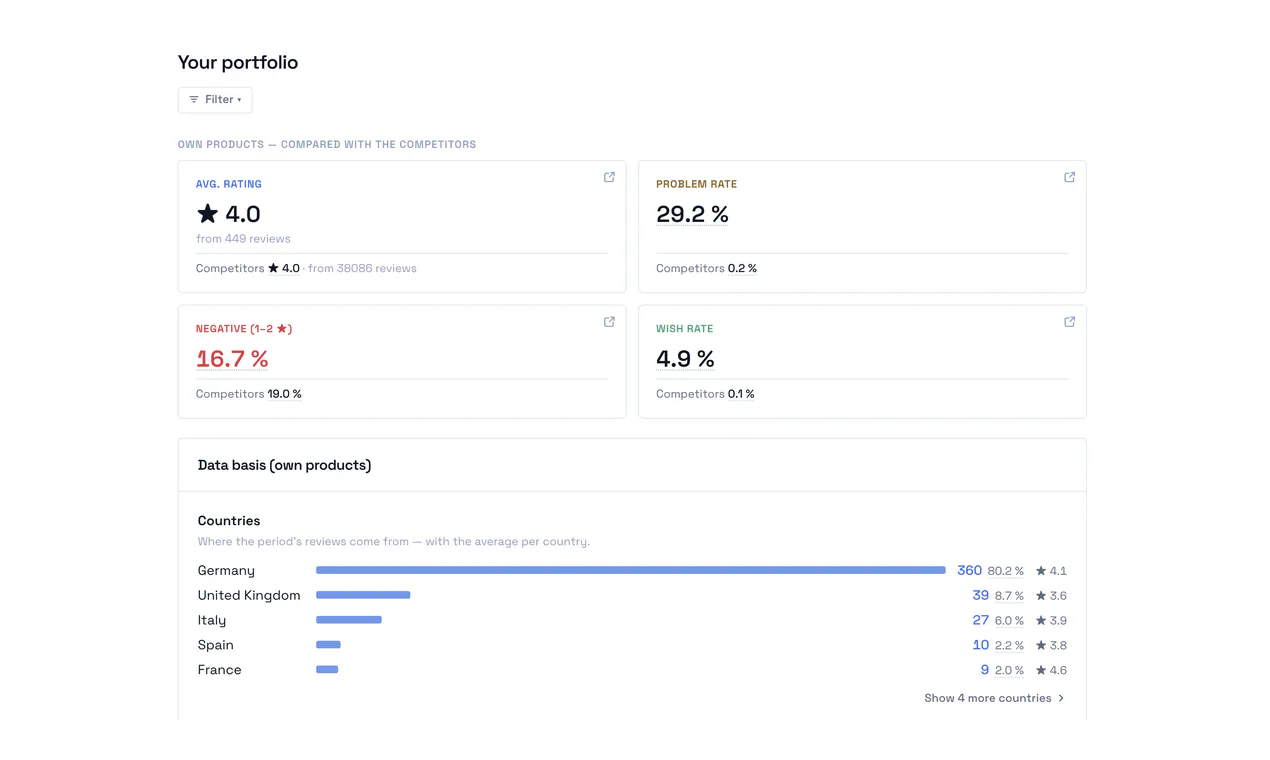Open the Avg. Rating card external link icon

(x=609, y=177)
